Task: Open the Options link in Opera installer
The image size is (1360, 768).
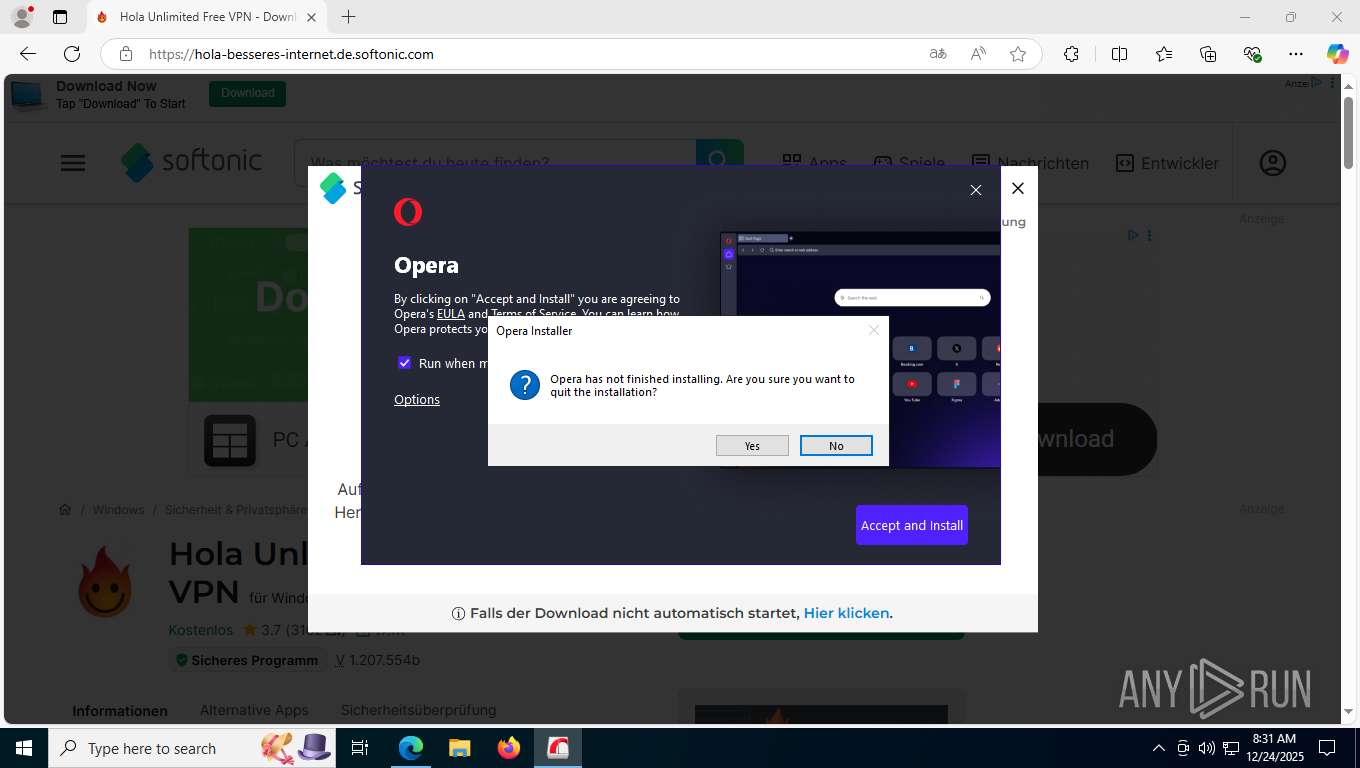Action: coord(417,399)
